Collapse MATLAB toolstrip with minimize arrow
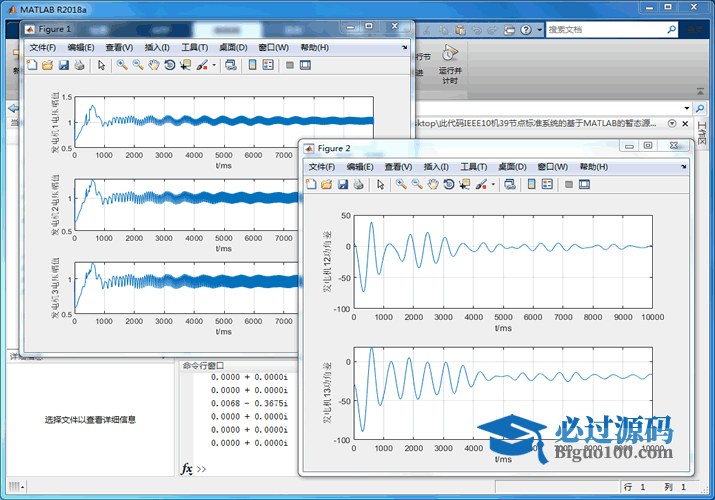 [700, 92]
